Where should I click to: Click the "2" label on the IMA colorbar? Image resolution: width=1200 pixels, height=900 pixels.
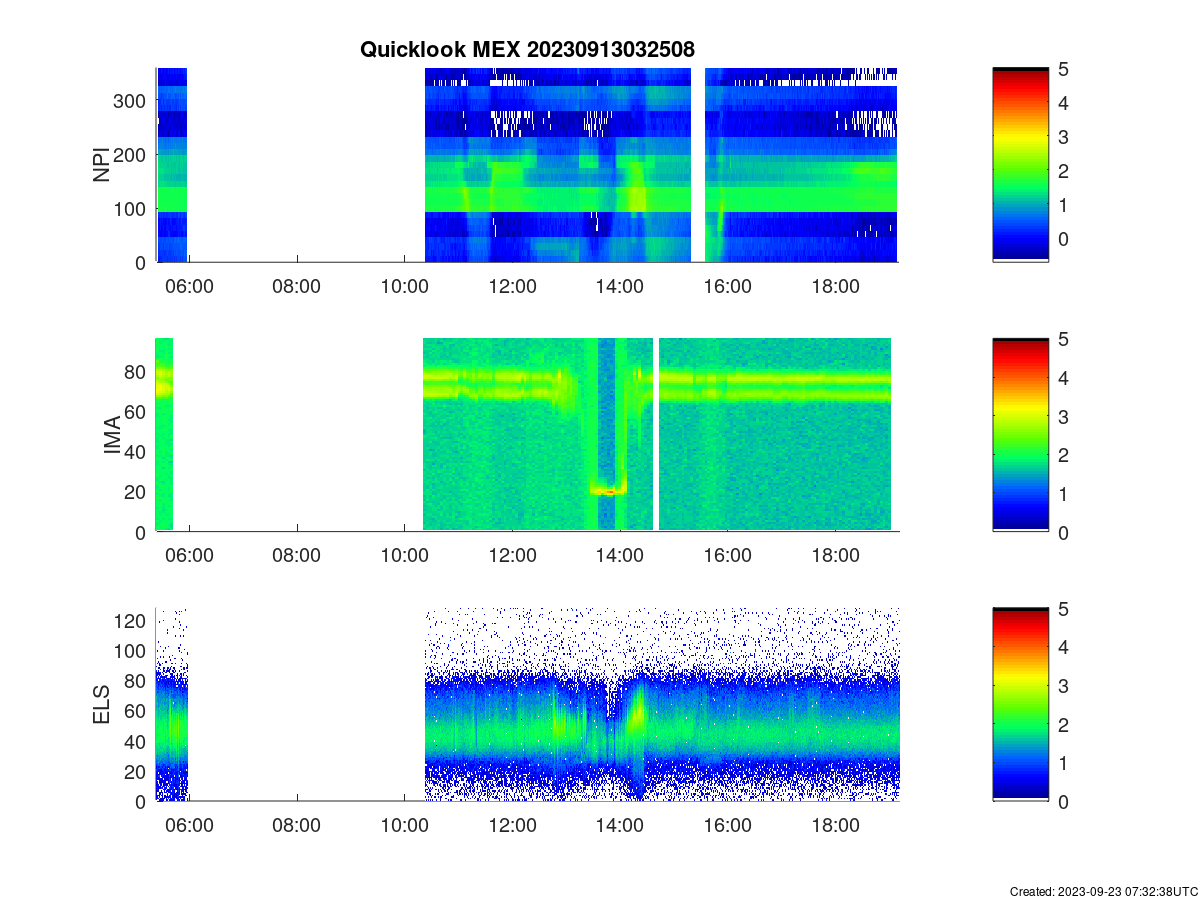coord(1064,455)
